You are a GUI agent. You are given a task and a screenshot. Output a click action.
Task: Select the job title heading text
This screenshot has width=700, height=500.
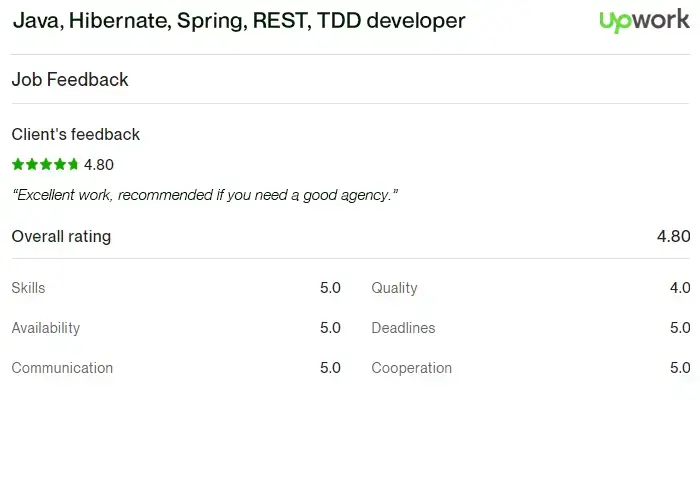click(x=239, y=21)
